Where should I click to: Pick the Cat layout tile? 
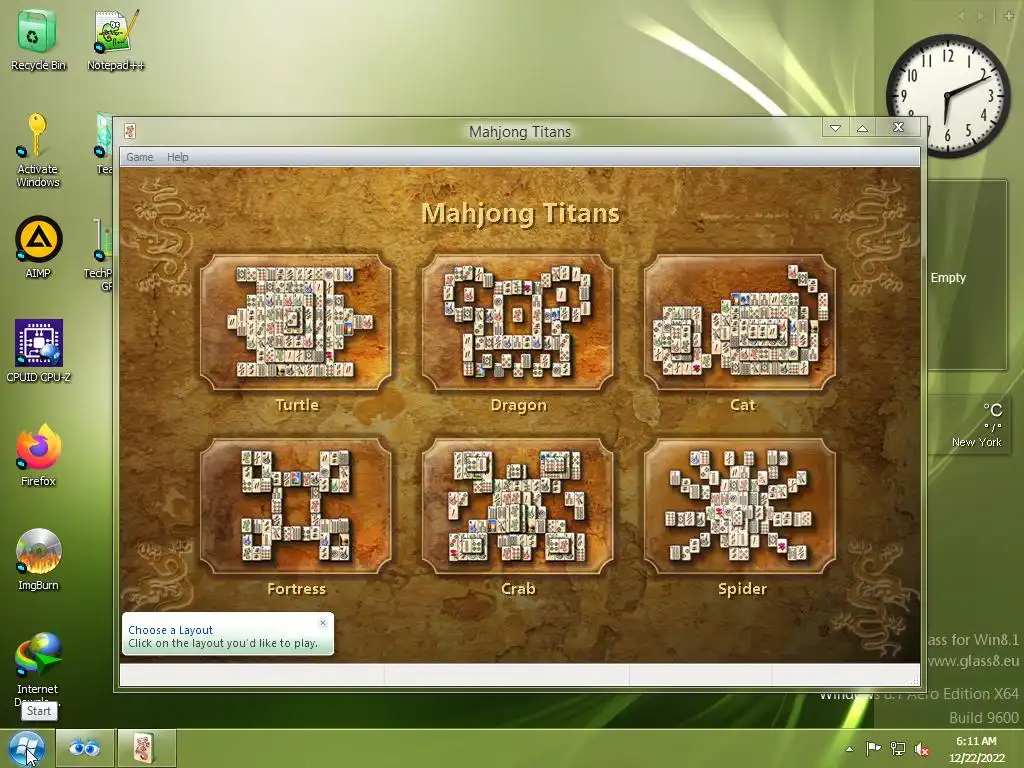[740, 322]
